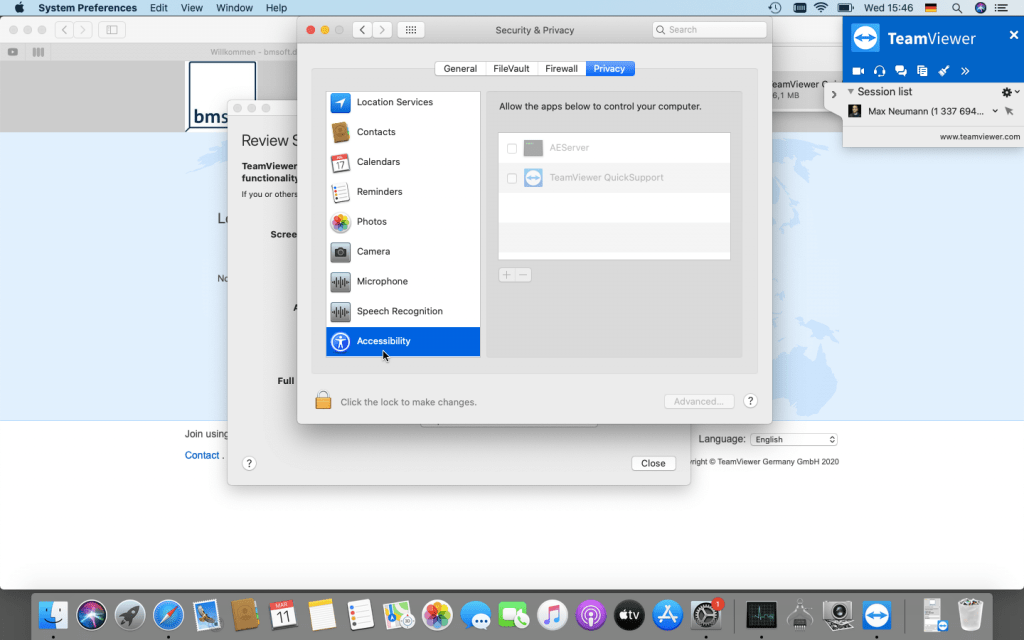Select Contacts in the privacy list

click(x=403, y=132)
